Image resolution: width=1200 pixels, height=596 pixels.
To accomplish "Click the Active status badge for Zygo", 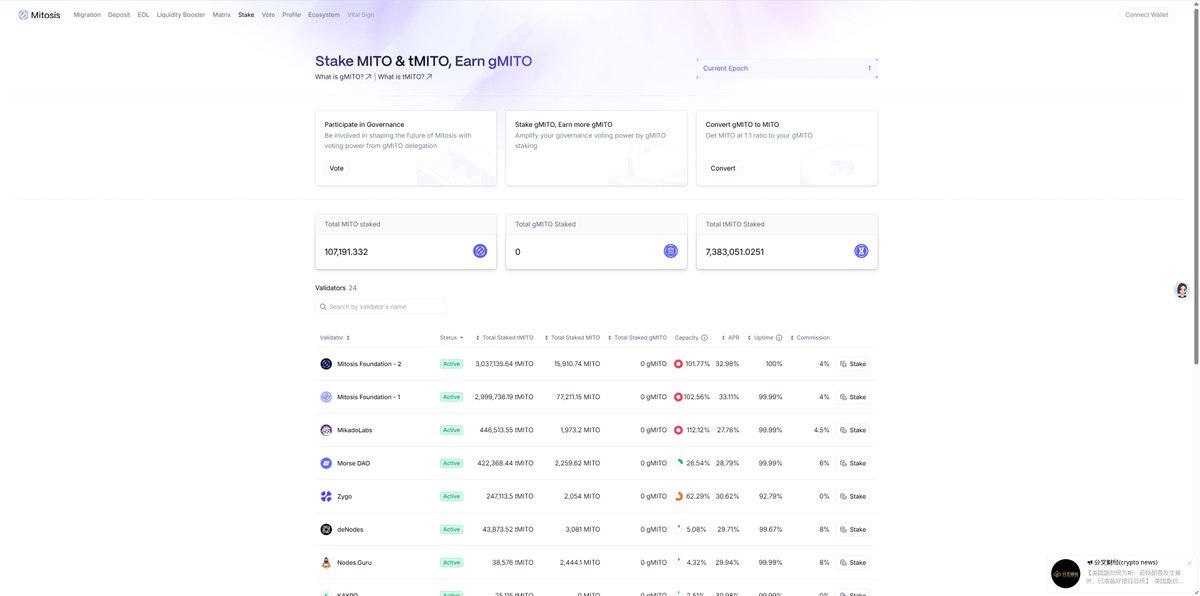I will click(451, 496).
